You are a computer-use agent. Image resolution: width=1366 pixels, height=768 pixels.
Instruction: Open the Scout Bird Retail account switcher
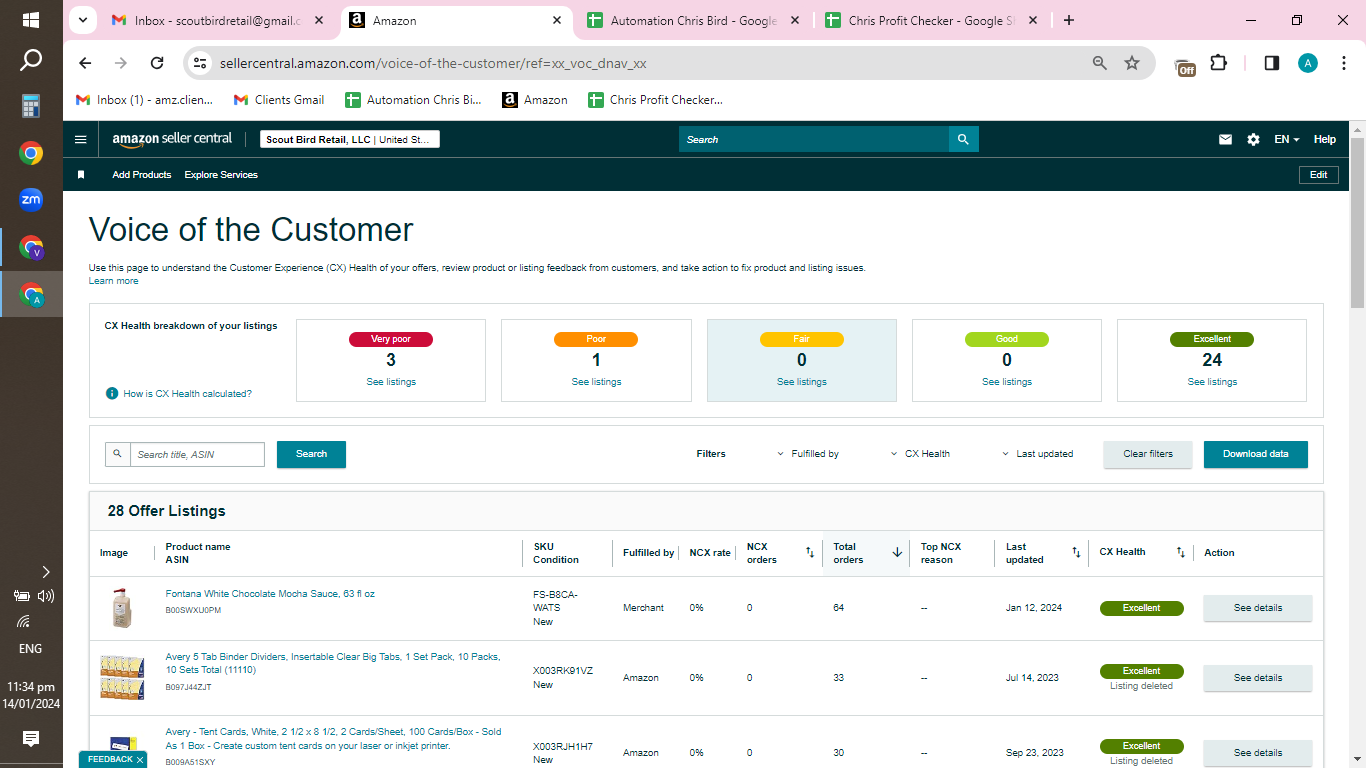coord(350,140)
